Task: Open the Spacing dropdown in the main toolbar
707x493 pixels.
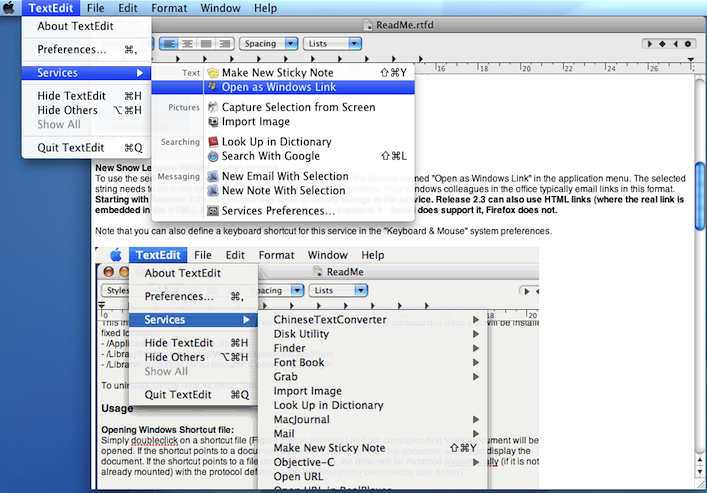Action: pyautogui.click(x=268, y=44)
